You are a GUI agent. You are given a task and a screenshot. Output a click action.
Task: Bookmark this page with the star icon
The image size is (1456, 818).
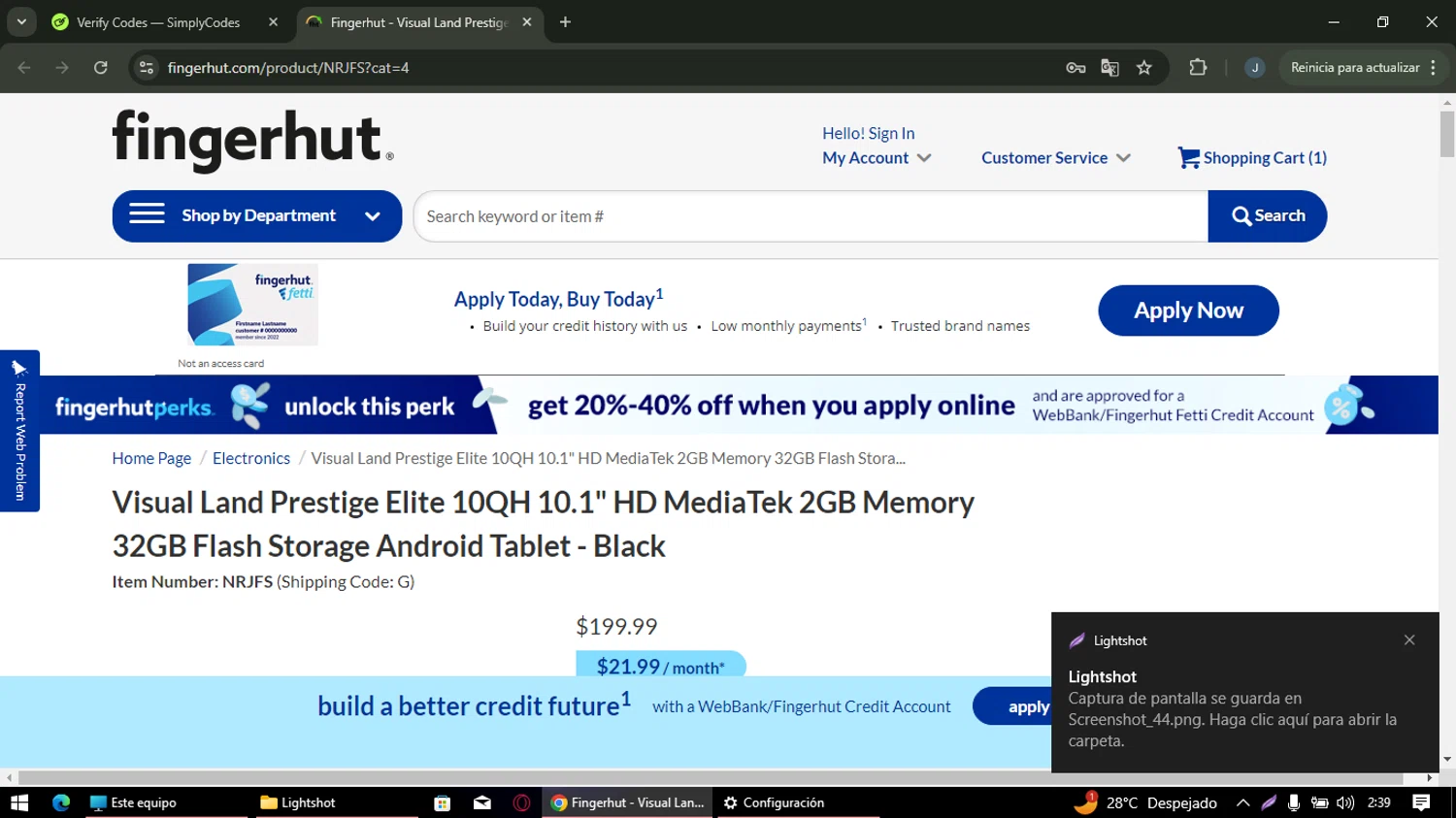click(1144, 68)
